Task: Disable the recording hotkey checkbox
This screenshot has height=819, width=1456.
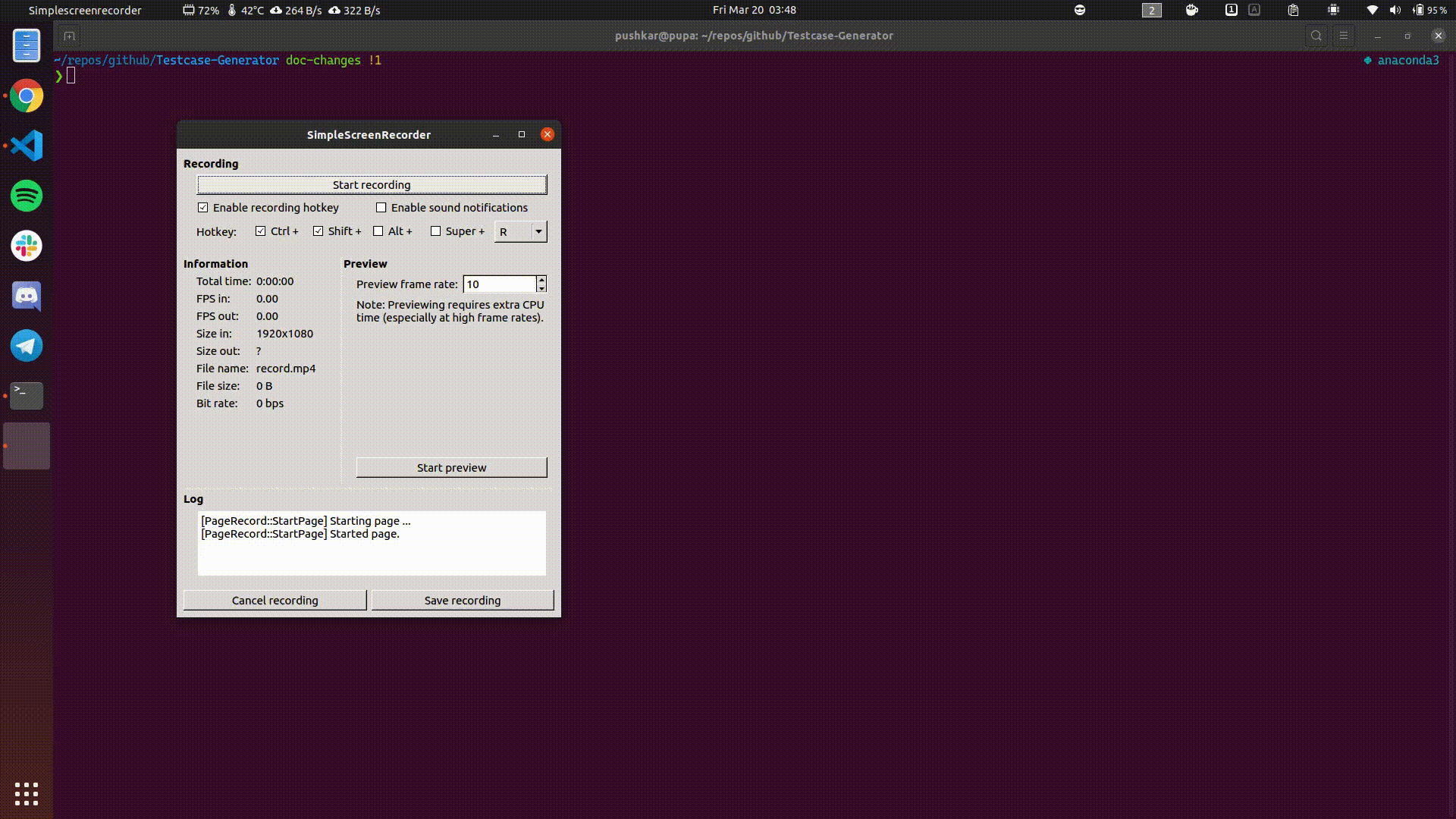Action: click(203, 208)
